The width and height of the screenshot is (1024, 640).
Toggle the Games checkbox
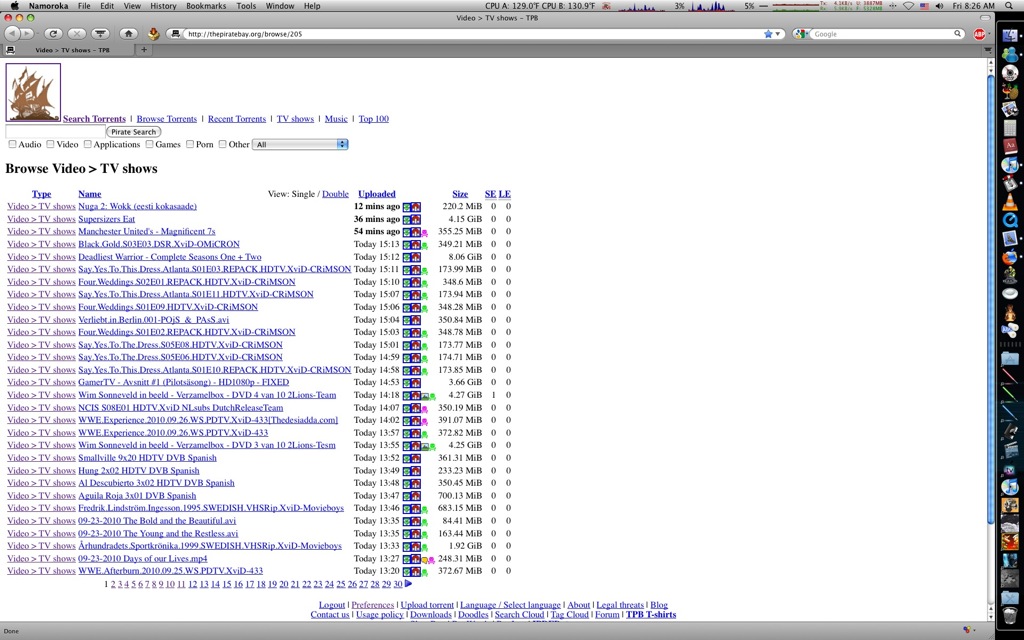click(150, 144)
